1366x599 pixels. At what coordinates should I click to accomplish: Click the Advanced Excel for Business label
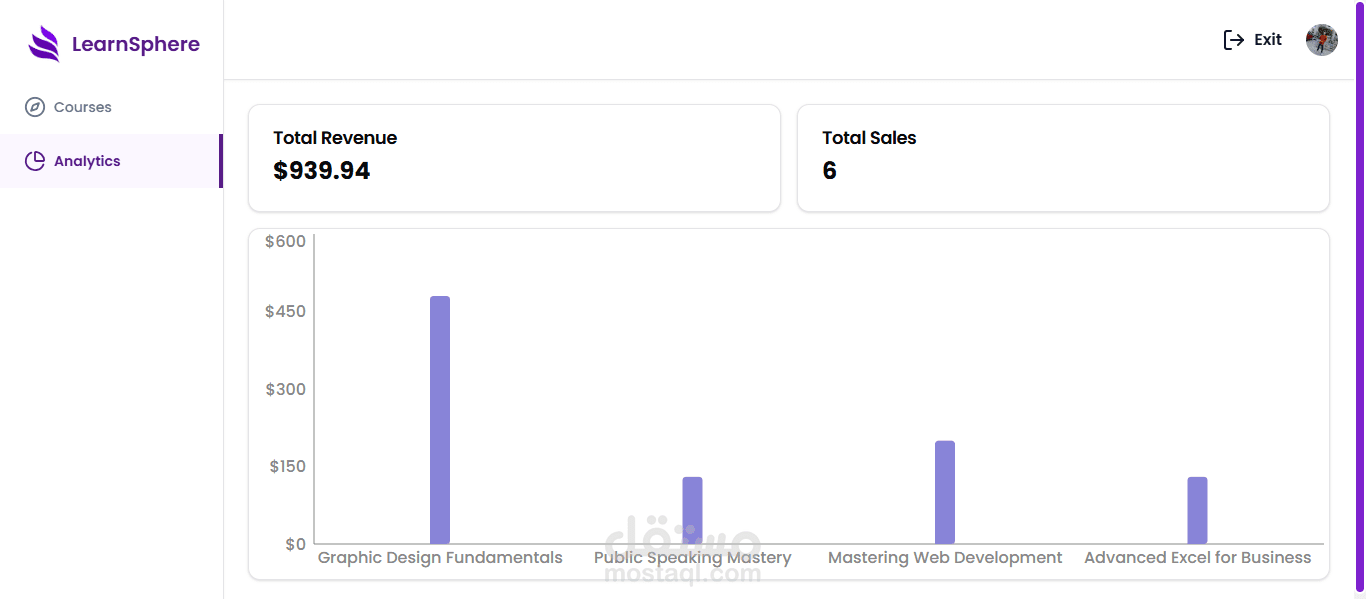1197,558
